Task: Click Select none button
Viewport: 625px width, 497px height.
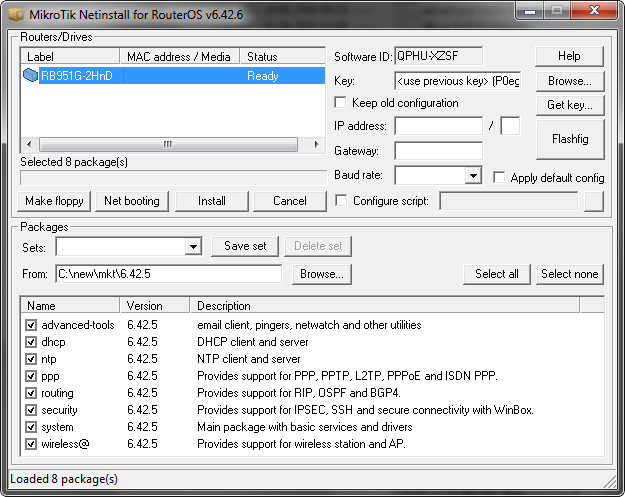Action: click(570, 274)
